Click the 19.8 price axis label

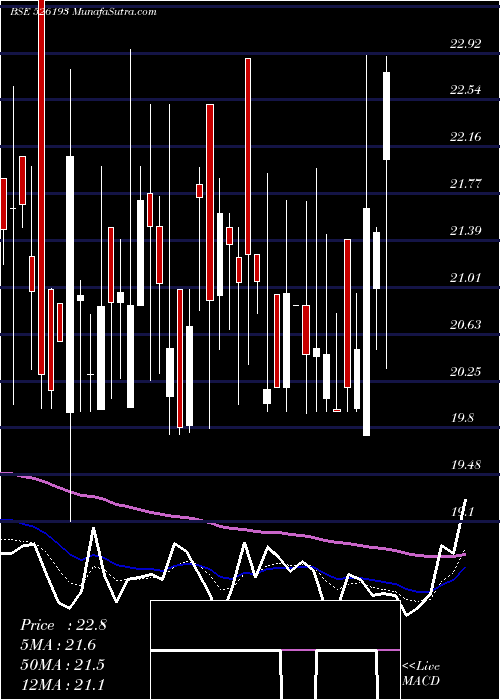462,418
